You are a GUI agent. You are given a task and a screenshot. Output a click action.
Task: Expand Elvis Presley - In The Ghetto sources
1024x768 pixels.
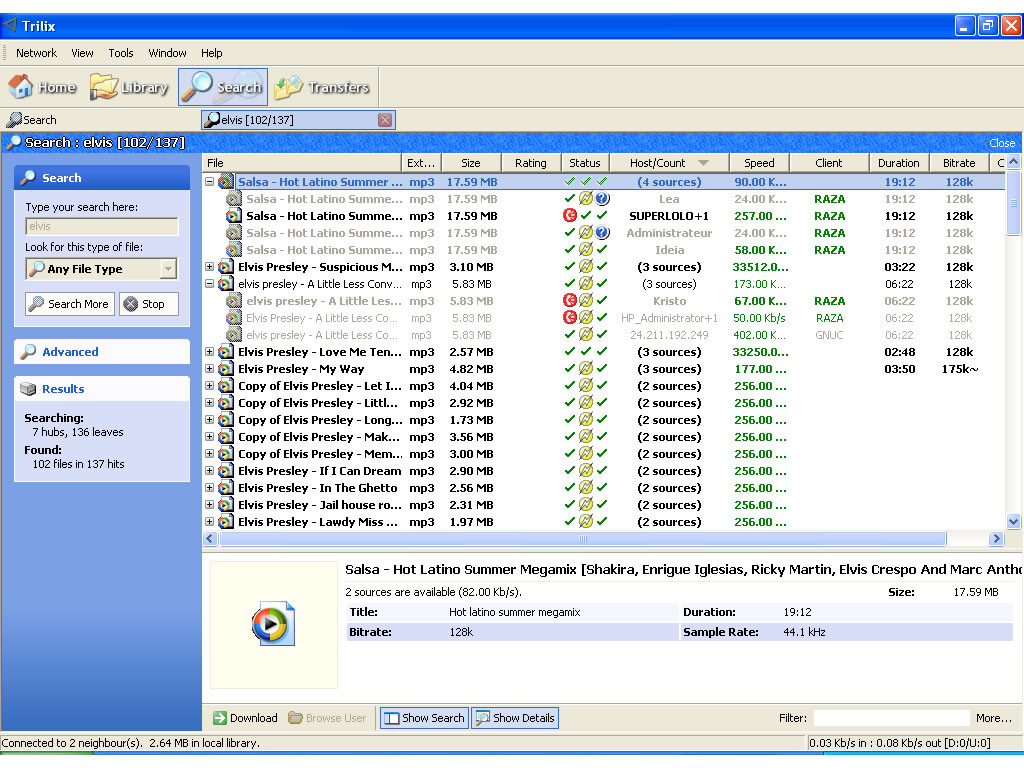(210, 487)
